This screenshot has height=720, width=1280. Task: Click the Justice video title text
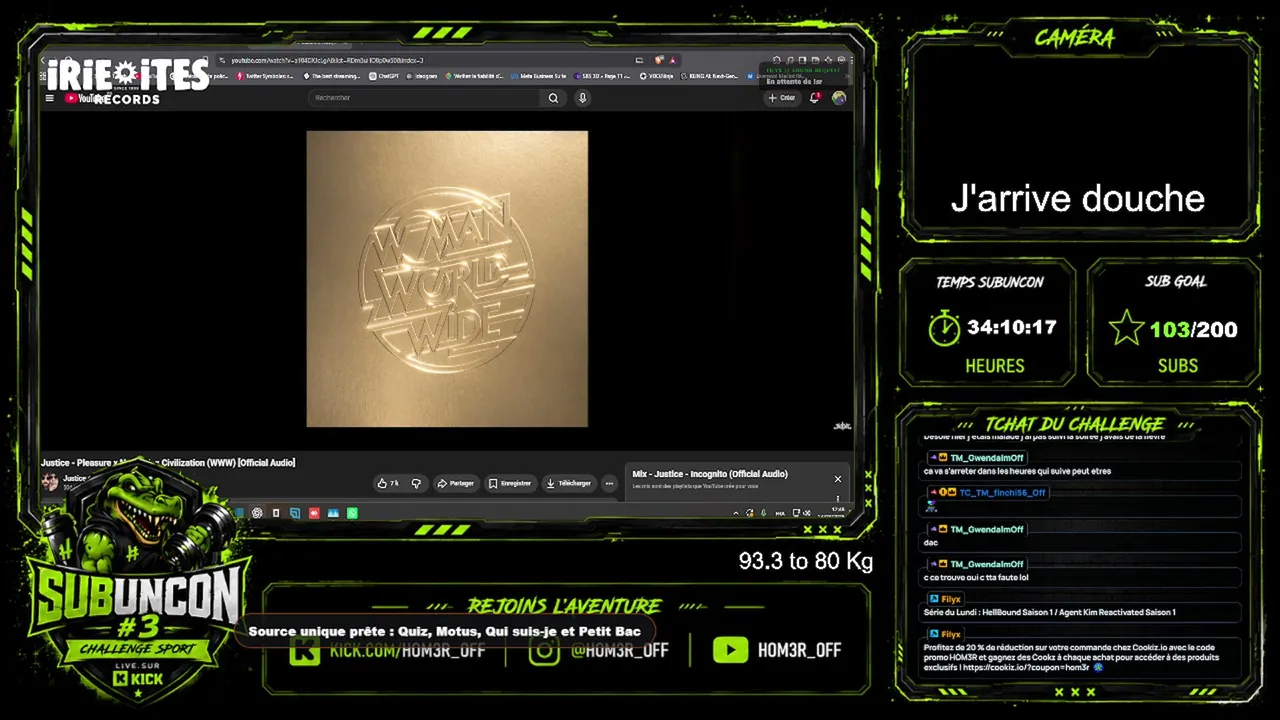[168, 463]
